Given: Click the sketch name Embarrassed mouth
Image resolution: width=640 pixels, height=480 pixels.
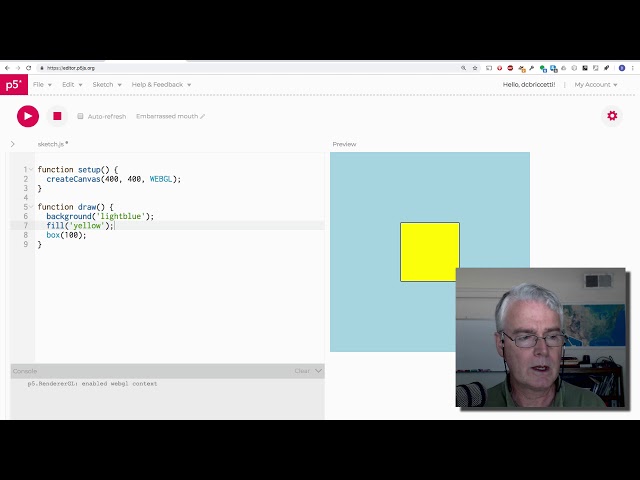Looking at the screenshot, I should tap(167, 116).
